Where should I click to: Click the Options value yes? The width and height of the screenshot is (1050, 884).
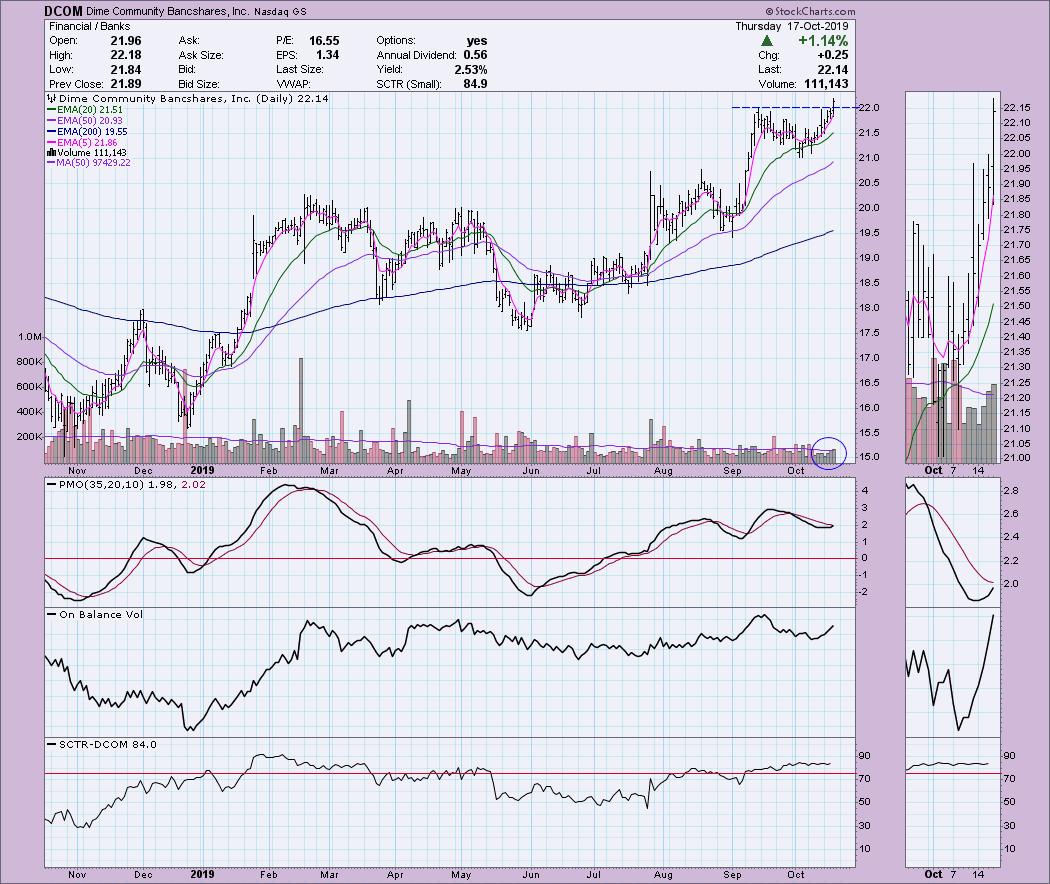(x=476, y=41)
